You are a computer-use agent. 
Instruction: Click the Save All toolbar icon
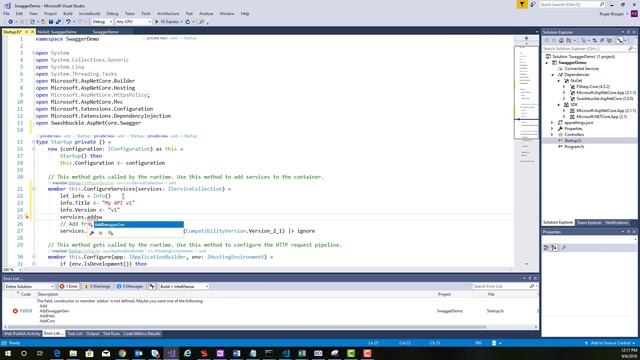[58, 22]
